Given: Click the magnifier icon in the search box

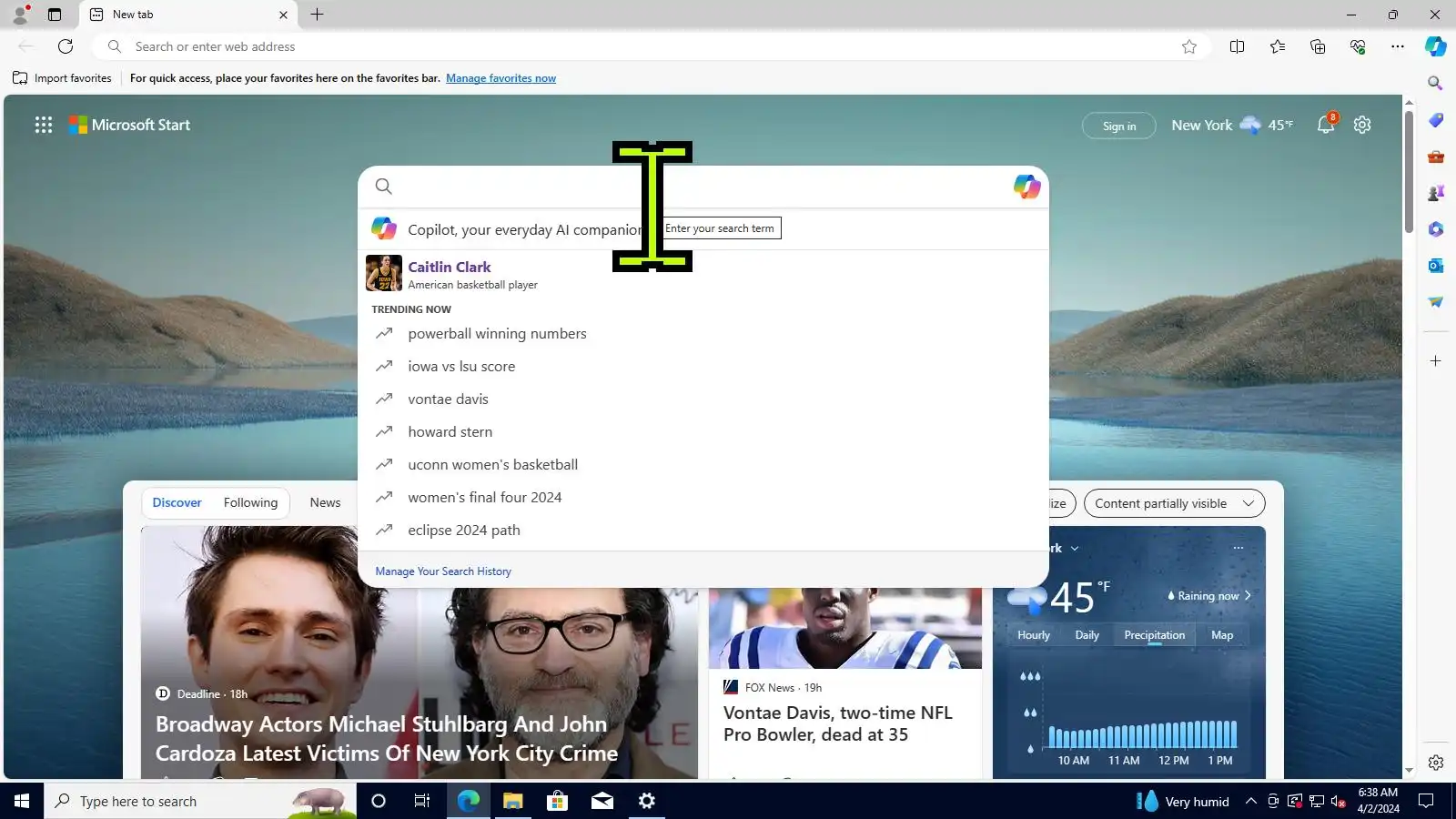Looking at the screenshot, I should [x=384, y=187].
